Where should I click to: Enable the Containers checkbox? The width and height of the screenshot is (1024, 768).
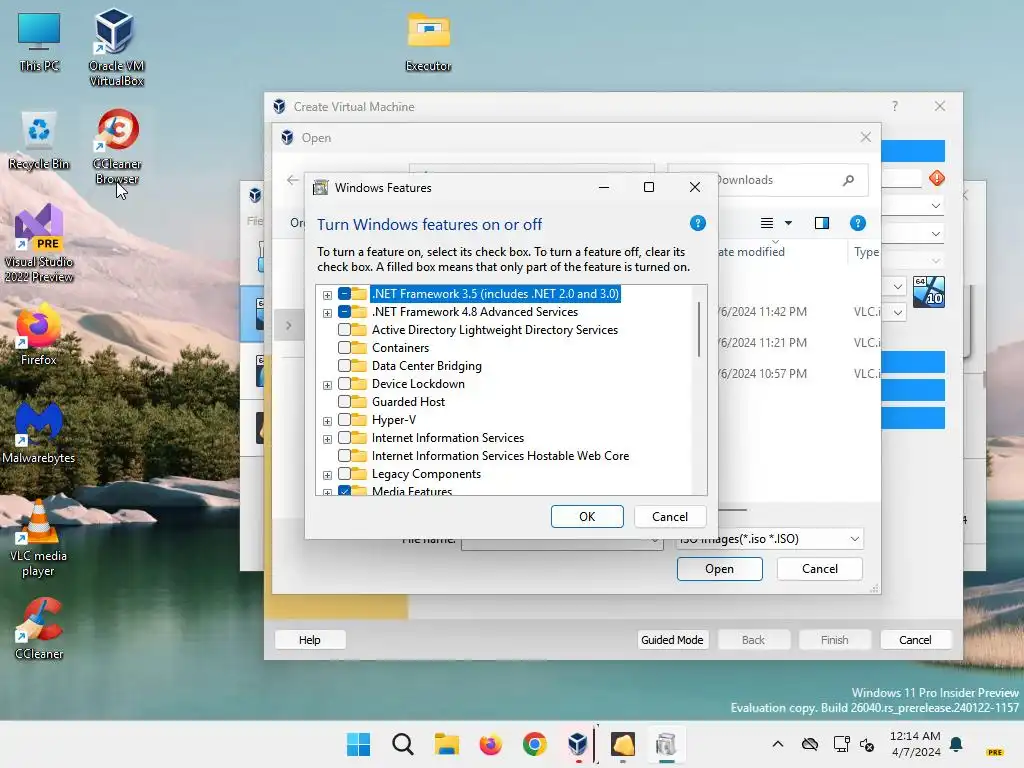tap(344, 348)
